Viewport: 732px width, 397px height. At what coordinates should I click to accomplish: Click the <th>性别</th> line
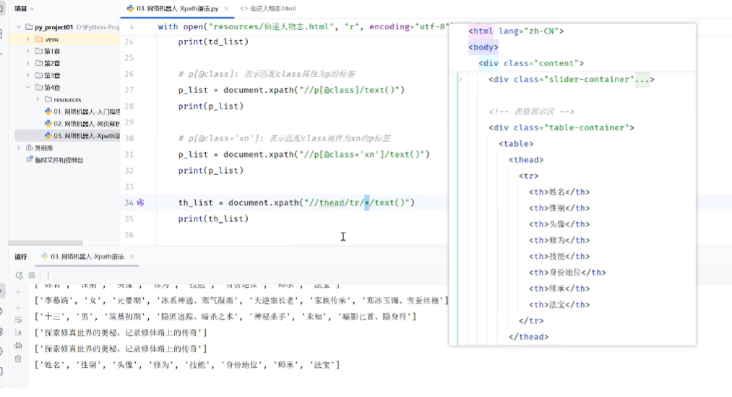(x=559, y=208)
